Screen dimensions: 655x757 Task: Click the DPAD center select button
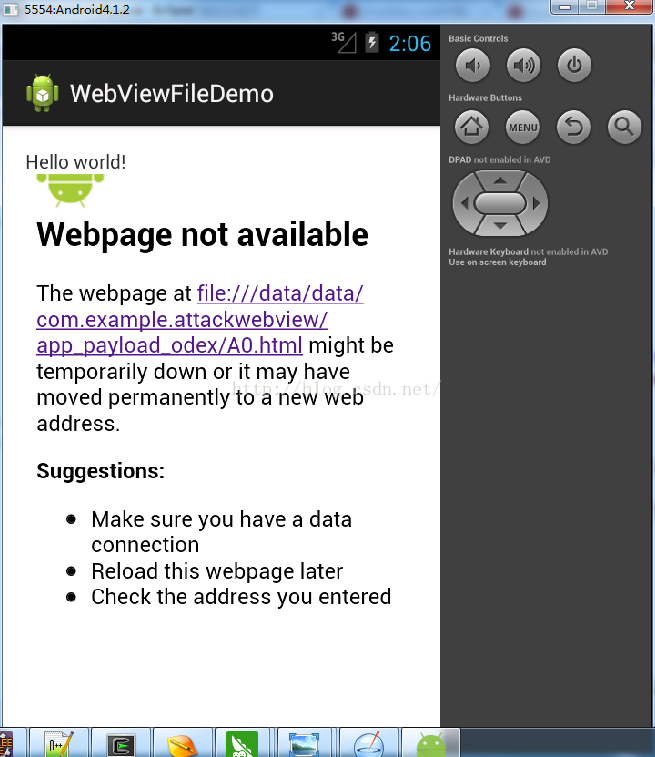point(500,203)
